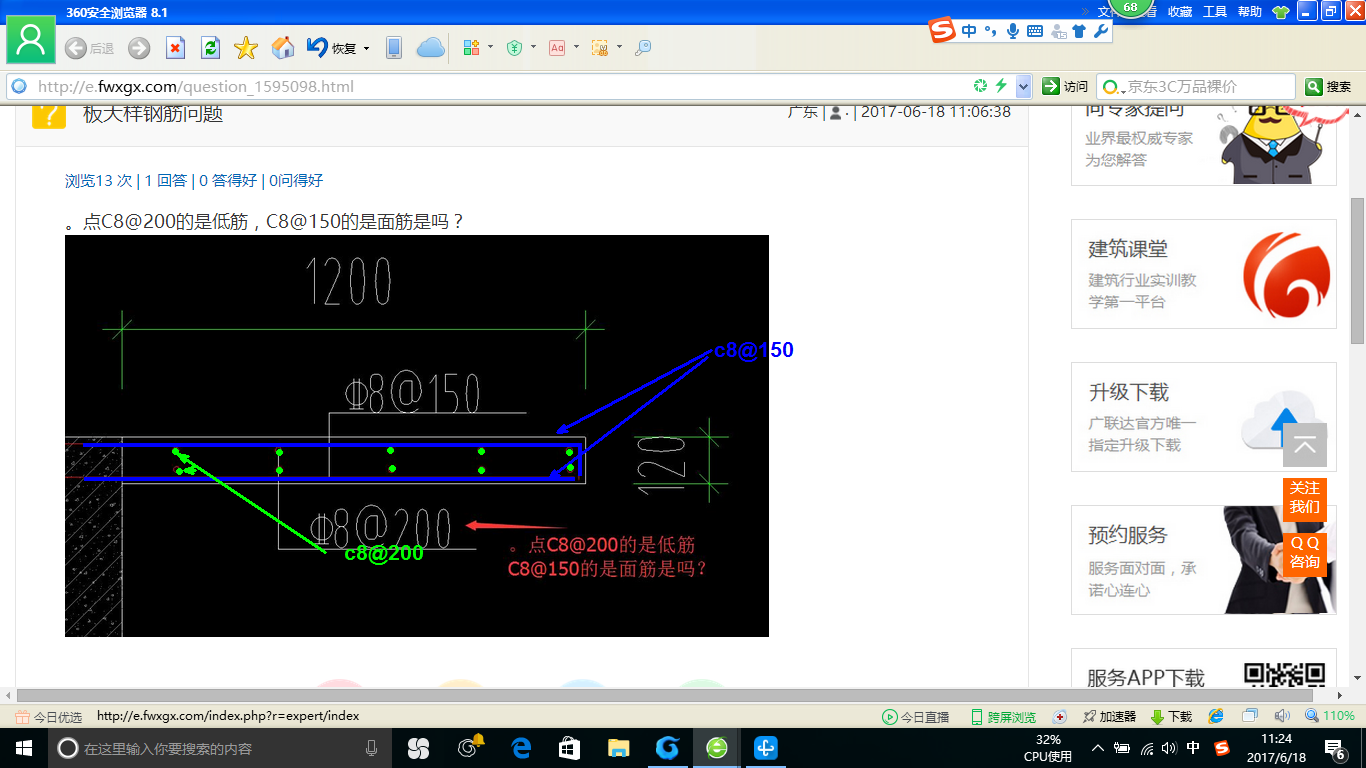Expand the green shield dropdown arrow
This screenshot has width=1366, height=768.
coord(533,47)
